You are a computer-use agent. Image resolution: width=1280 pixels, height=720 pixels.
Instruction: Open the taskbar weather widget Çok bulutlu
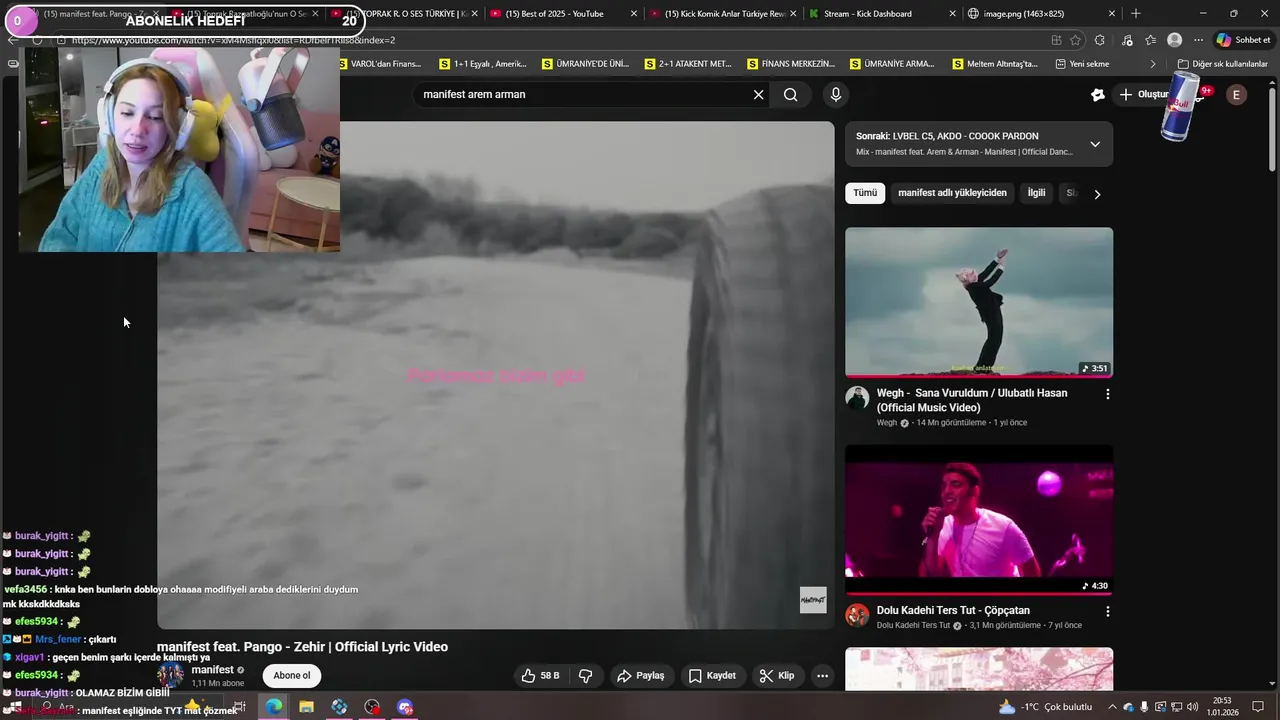coord(1045,707)
